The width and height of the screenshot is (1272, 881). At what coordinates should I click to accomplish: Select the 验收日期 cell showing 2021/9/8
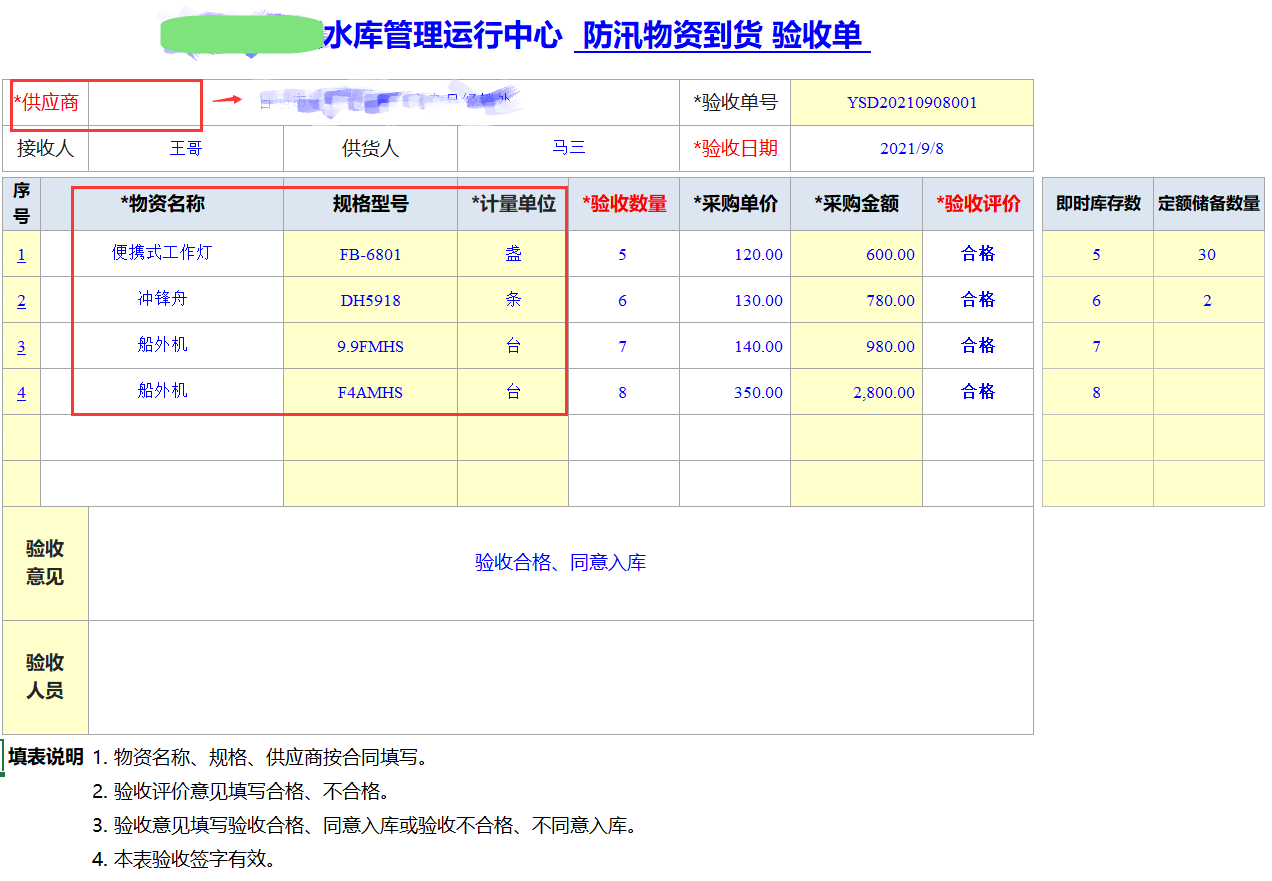(912, 149)
